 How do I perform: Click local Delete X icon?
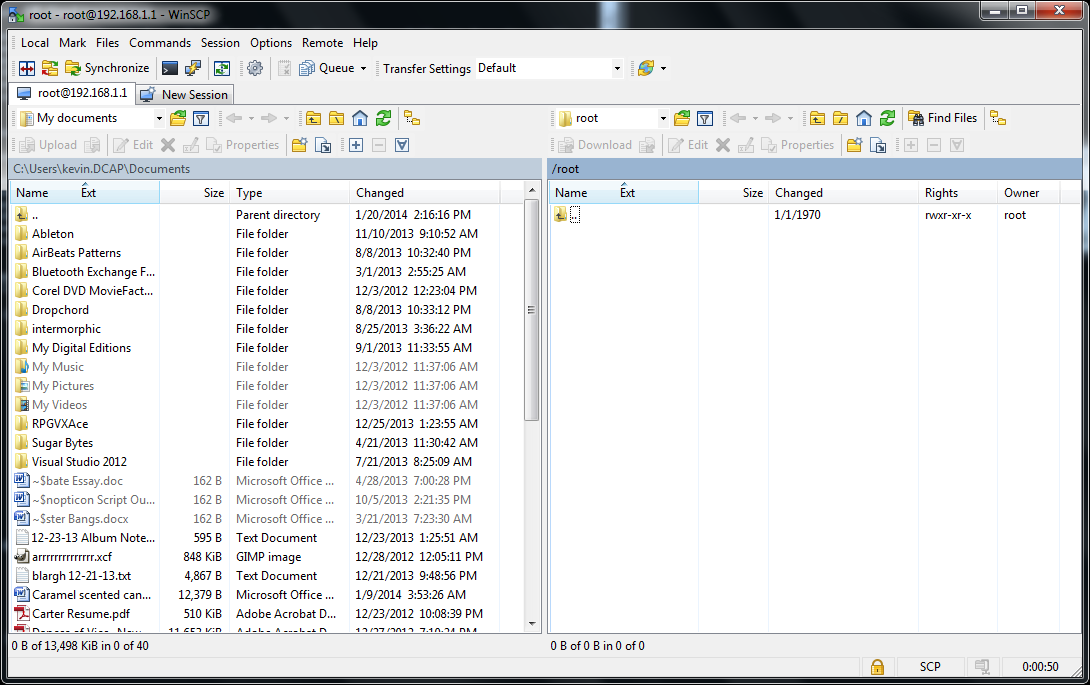click(168, 145)
